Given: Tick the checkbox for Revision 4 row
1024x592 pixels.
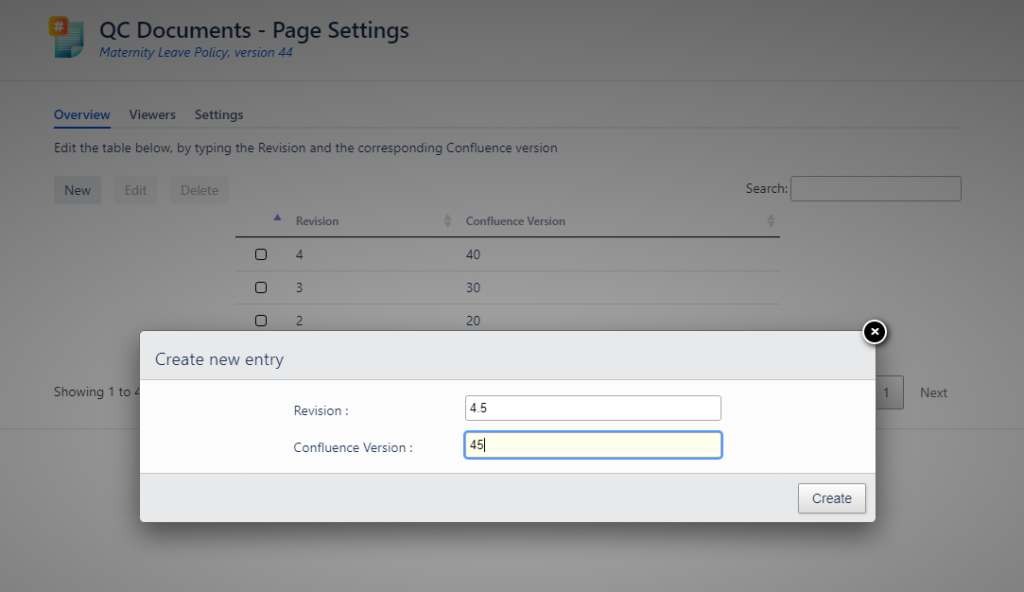Looking at the screenshot, I should point(261,255).
